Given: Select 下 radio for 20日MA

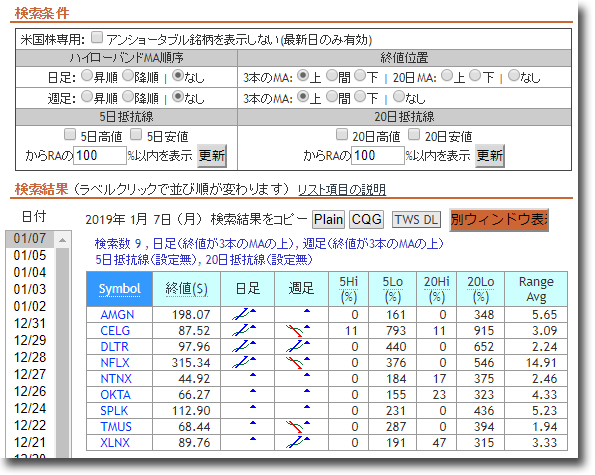Looking at the screenshot, I should (475, 75).
